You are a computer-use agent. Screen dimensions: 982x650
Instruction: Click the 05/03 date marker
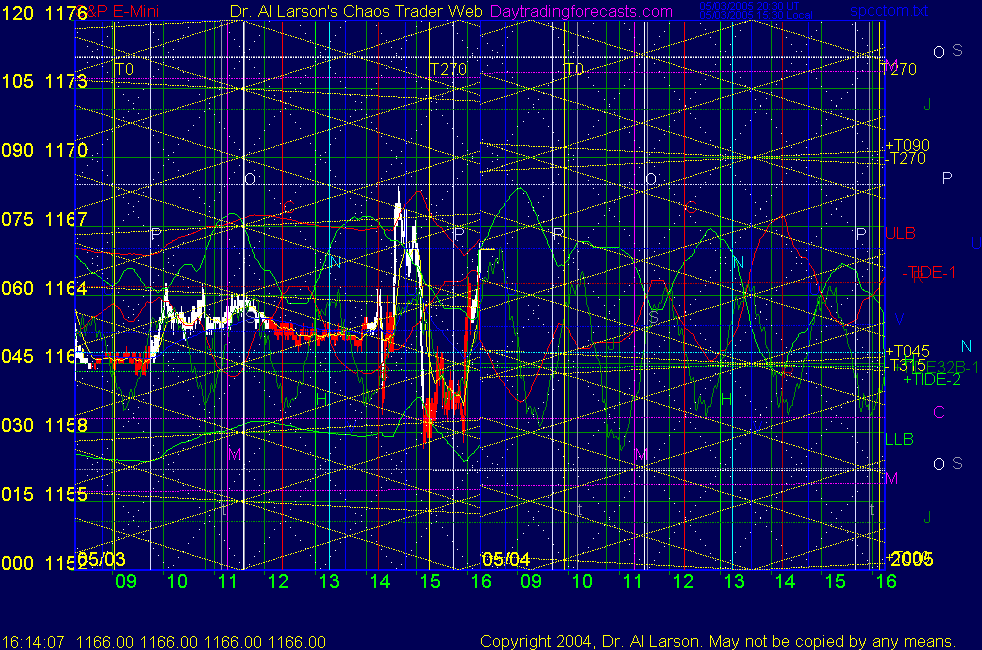click(x=101, y=558)
